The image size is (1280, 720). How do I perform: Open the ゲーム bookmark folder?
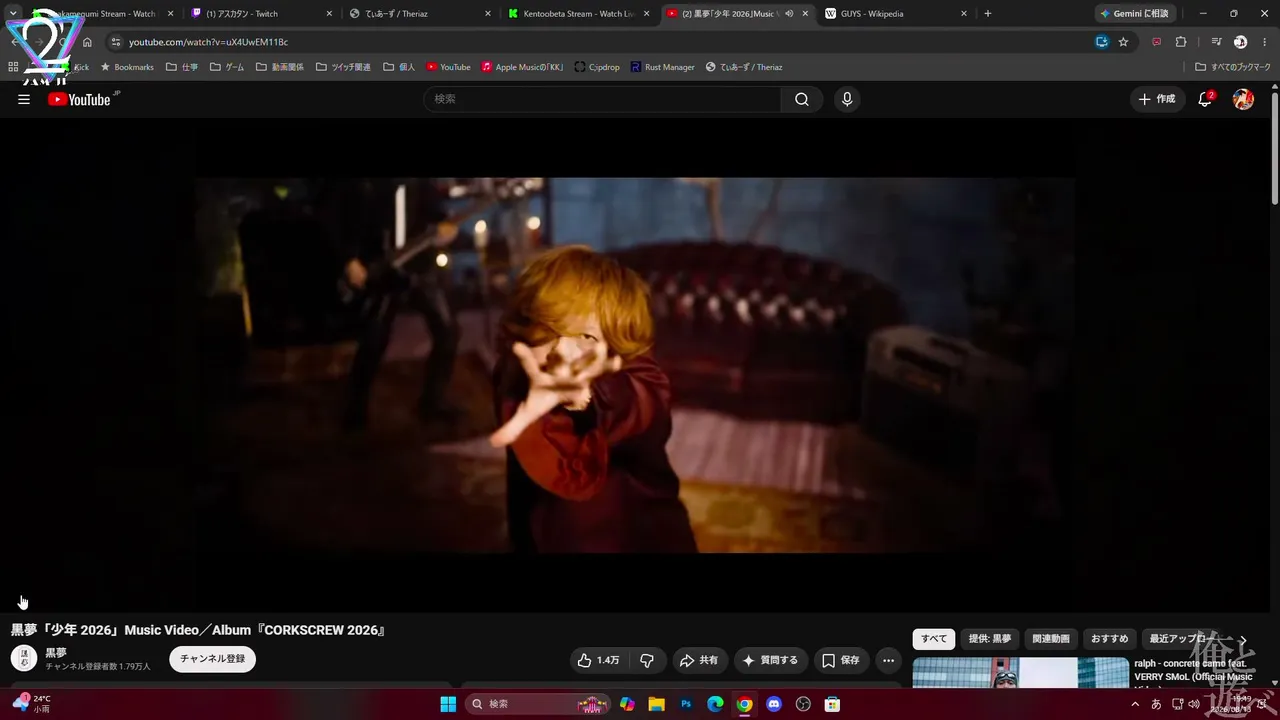coord(227,67)
